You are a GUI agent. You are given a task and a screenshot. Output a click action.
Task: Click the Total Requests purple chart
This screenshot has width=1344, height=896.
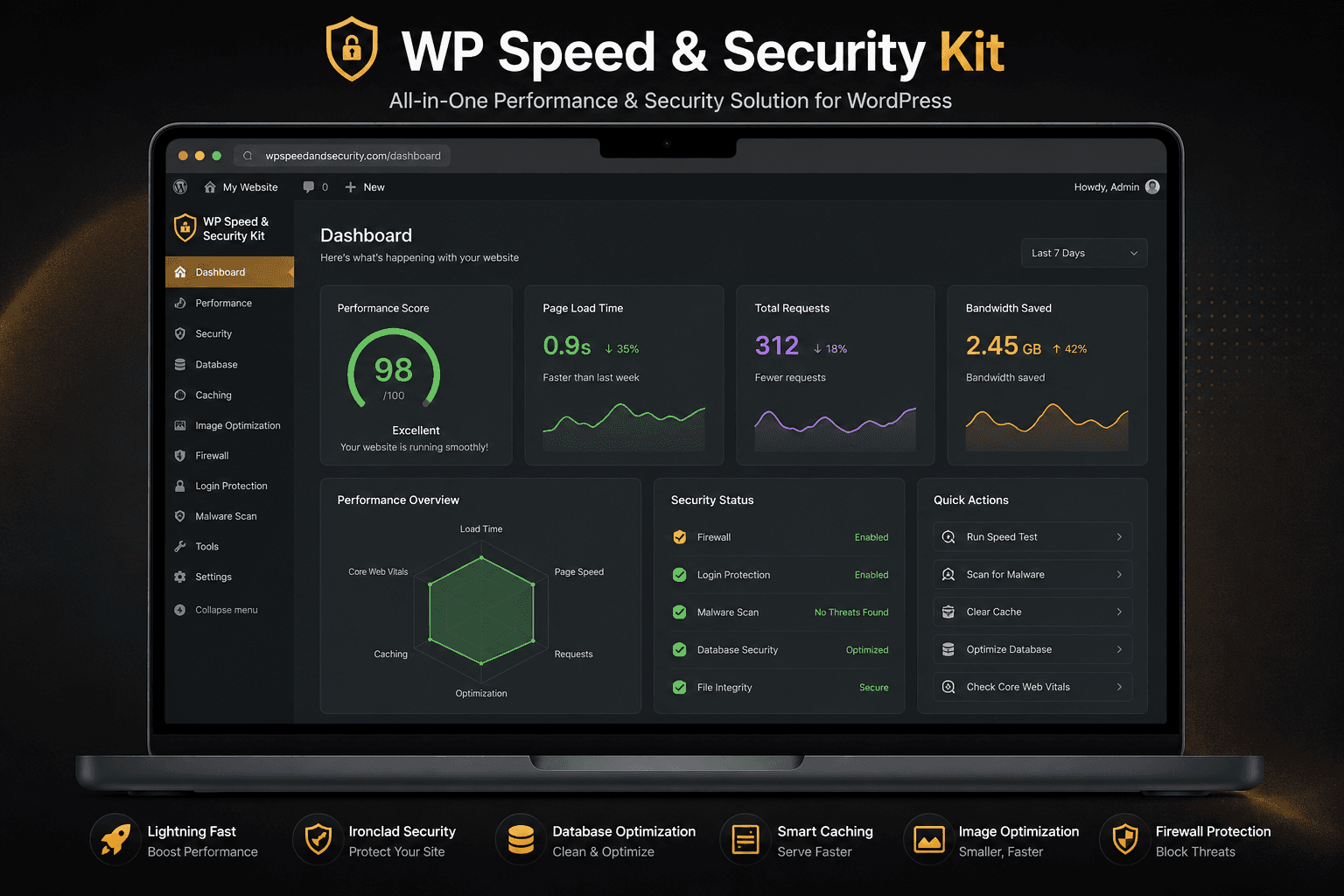pyautogui.click(x=836, y=429)
